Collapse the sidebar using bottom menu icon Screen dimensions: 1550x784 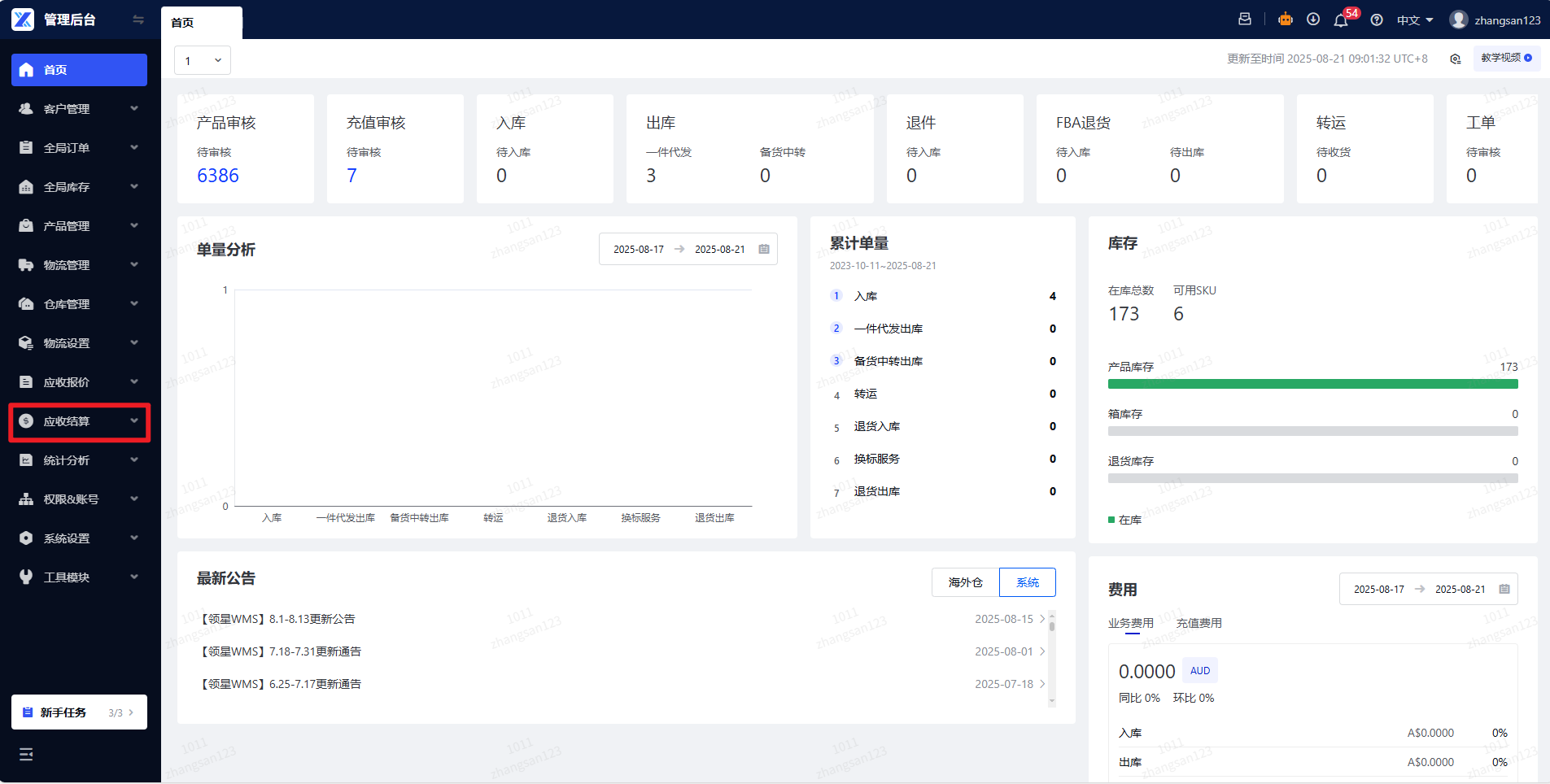(x=26, y=754)
